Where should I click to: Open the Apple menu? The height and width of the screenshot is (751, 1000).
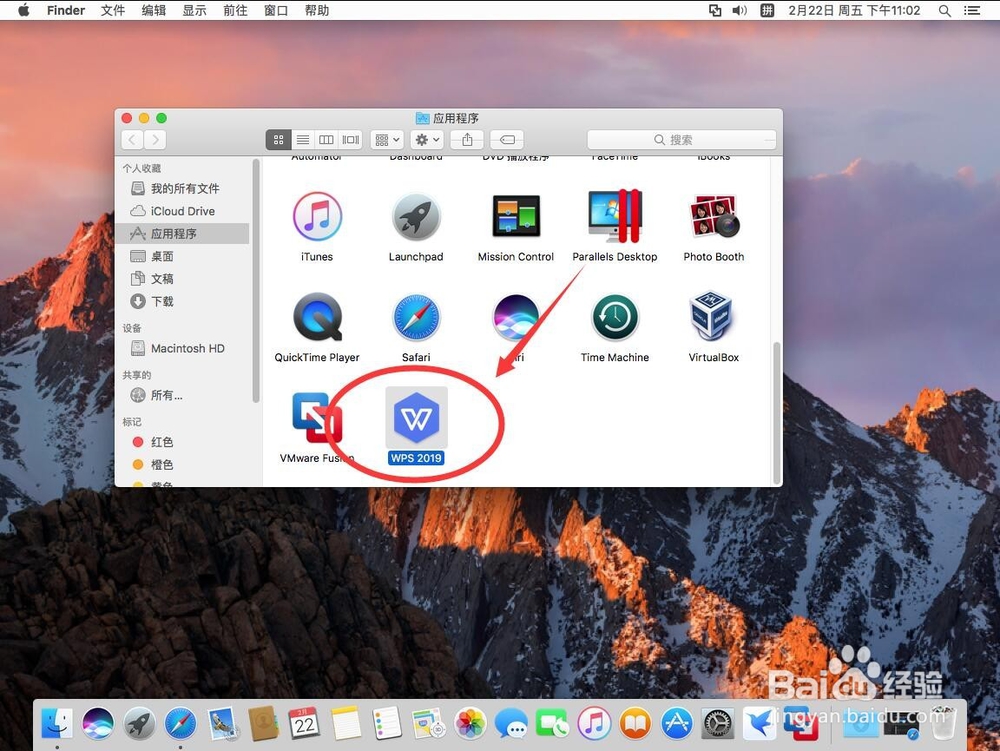(24, 10)
